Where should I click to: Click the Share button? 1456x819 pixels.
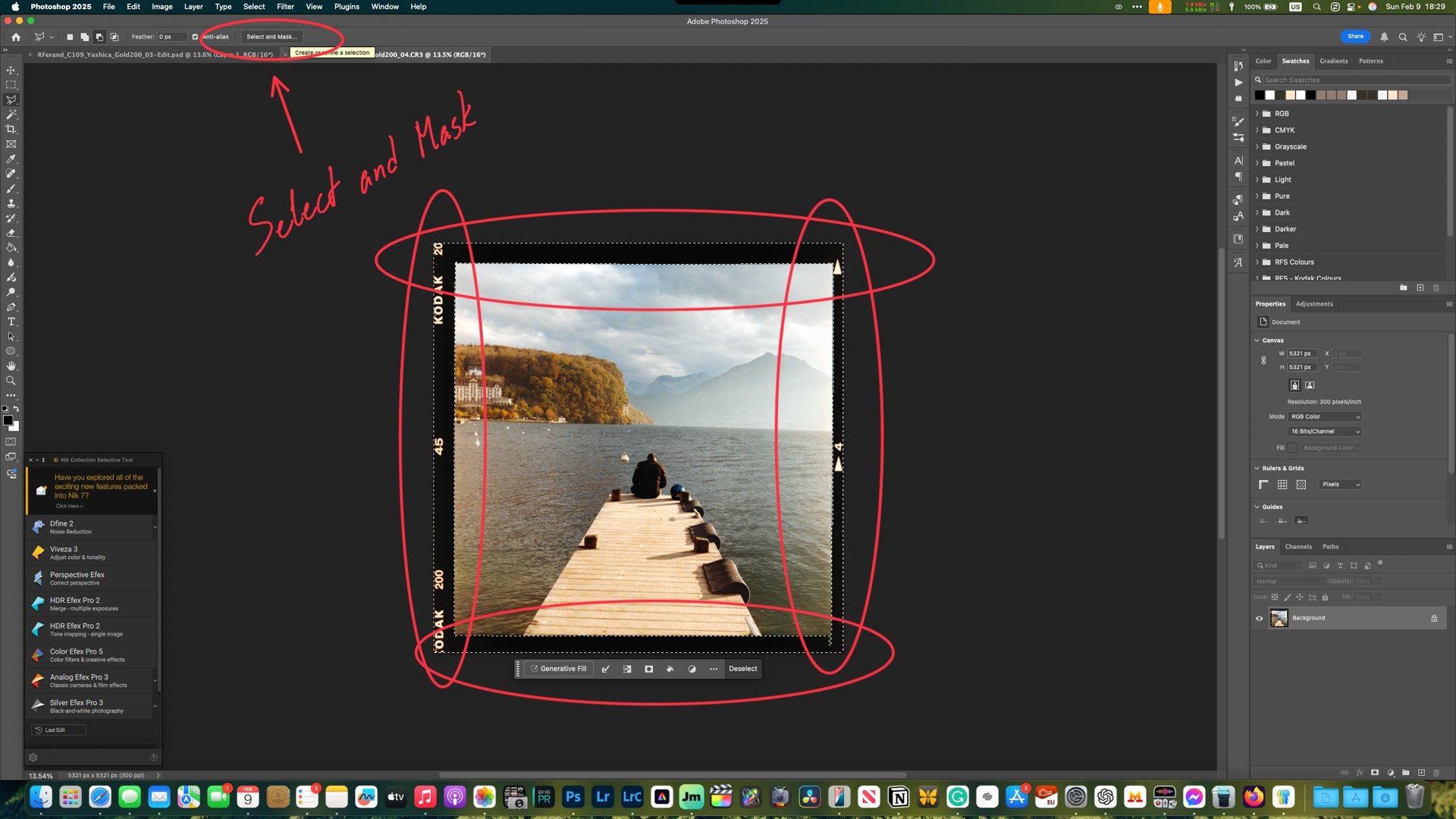coord(1355,36)
